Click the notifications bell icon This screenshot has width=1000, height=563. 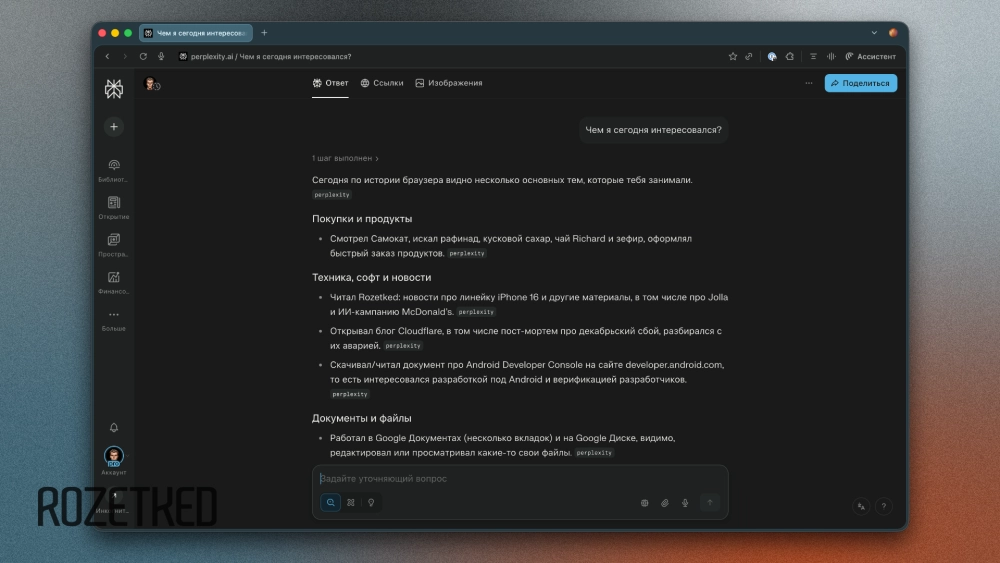click(x=114, y=428)
